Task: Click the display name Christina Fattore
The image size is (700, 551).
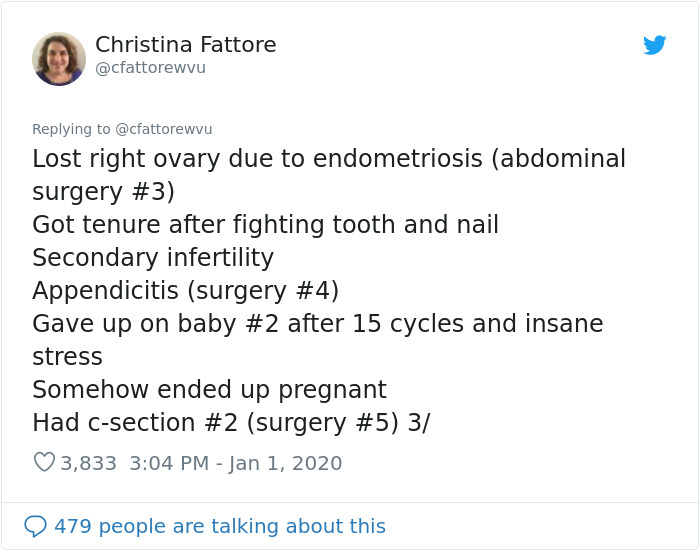Action: point(185,45)
